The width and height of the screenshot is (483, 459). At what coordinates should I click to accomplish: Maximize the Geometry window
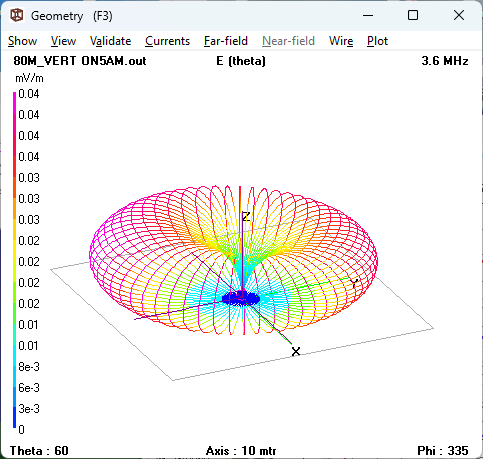tap(413, 15)
